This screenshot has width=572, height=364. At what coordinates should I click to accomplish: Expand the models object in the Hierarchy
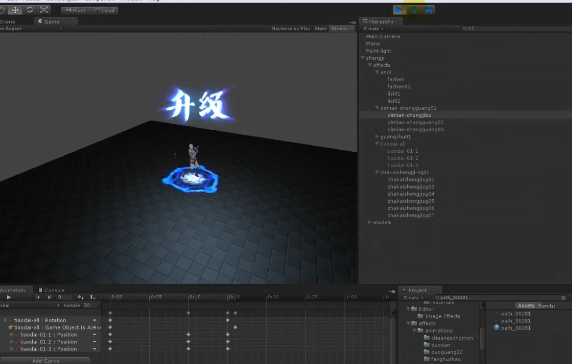coord(370,222)
